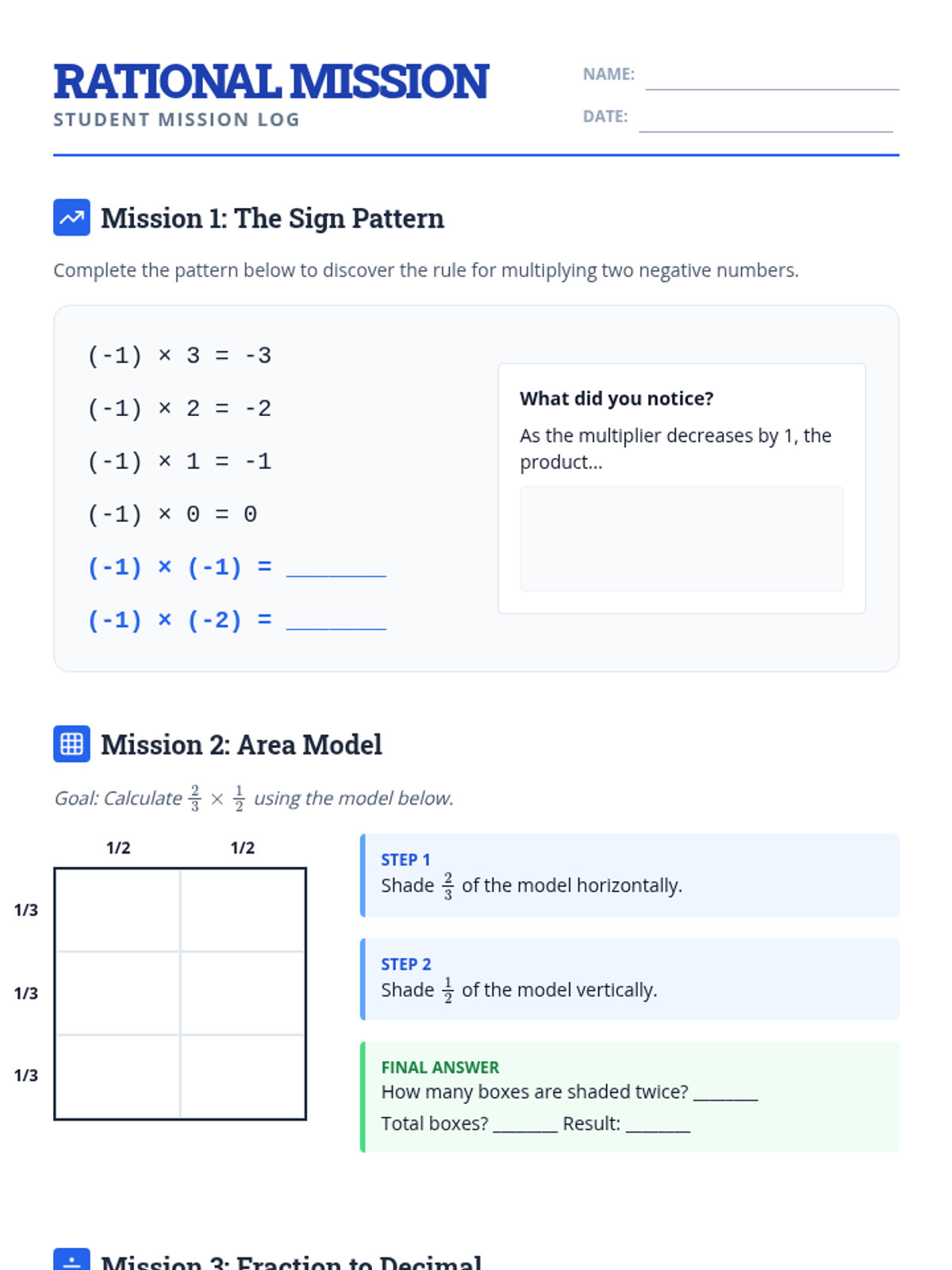Click the bottom-right cell of the area model
This screenshot has width=952, height=1270.
[x=243, y=1076]
